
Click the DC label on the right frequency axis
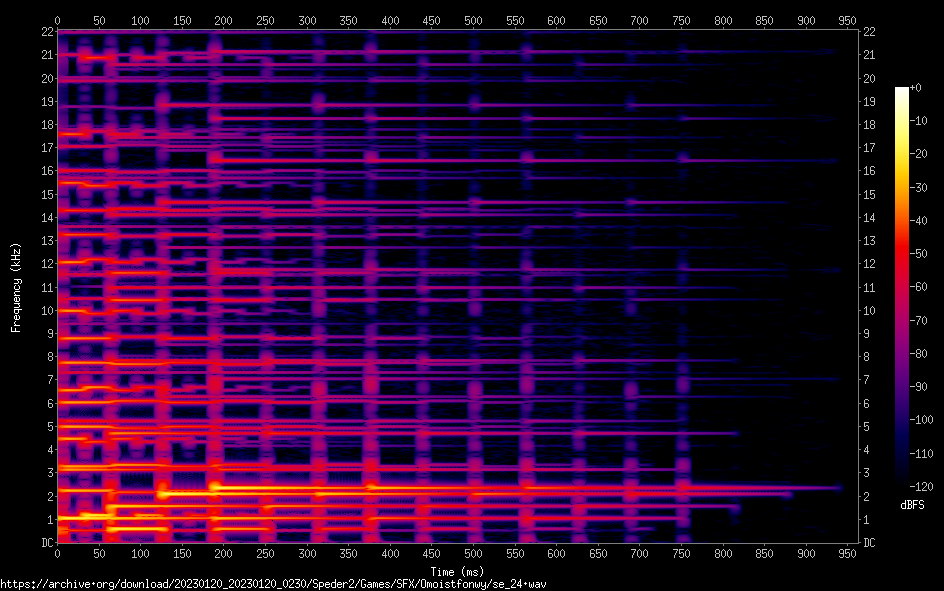point(870,543)
